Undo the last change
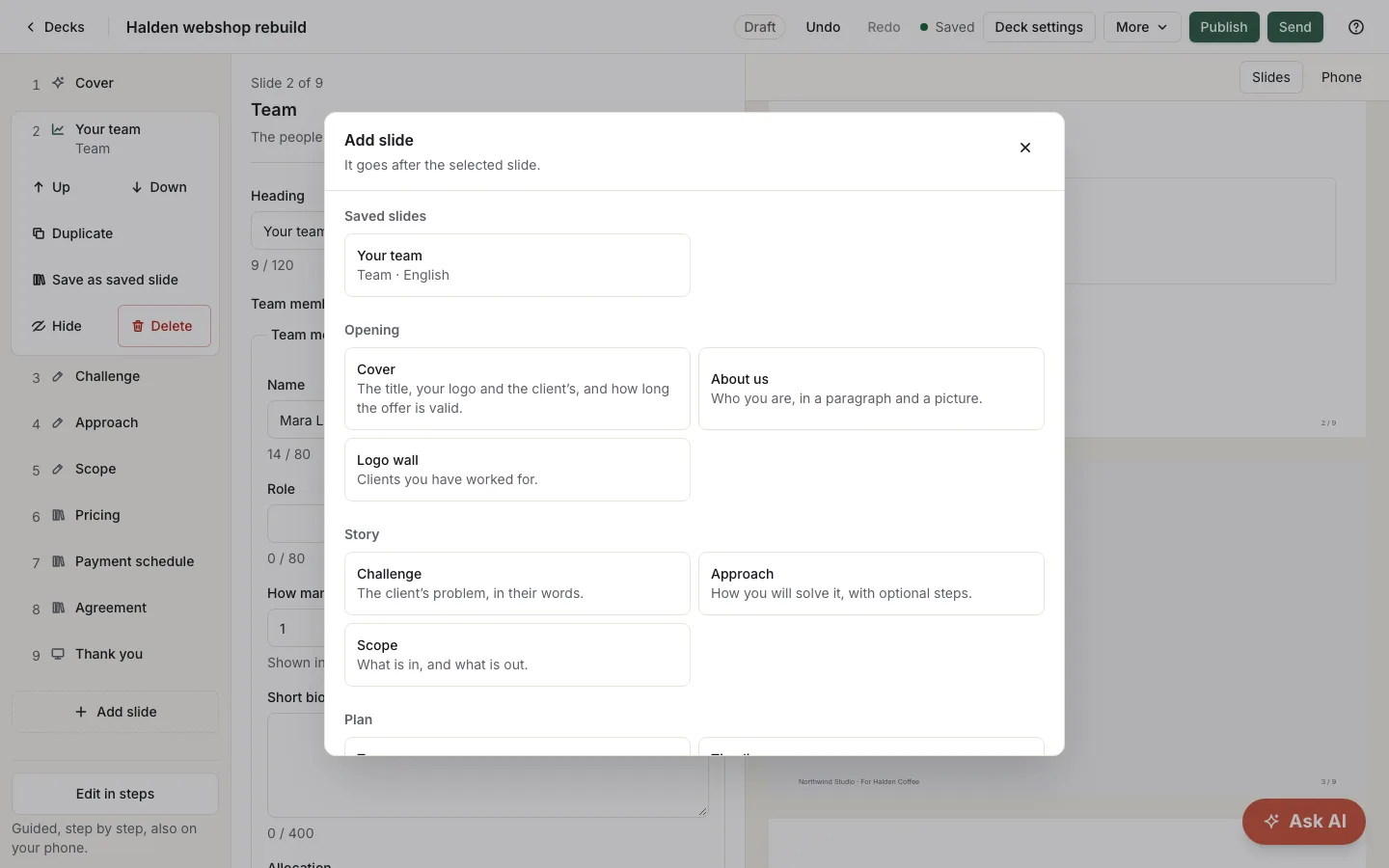Image resolution: width=1389 pixels, height=868 pixels. [823, 27]
